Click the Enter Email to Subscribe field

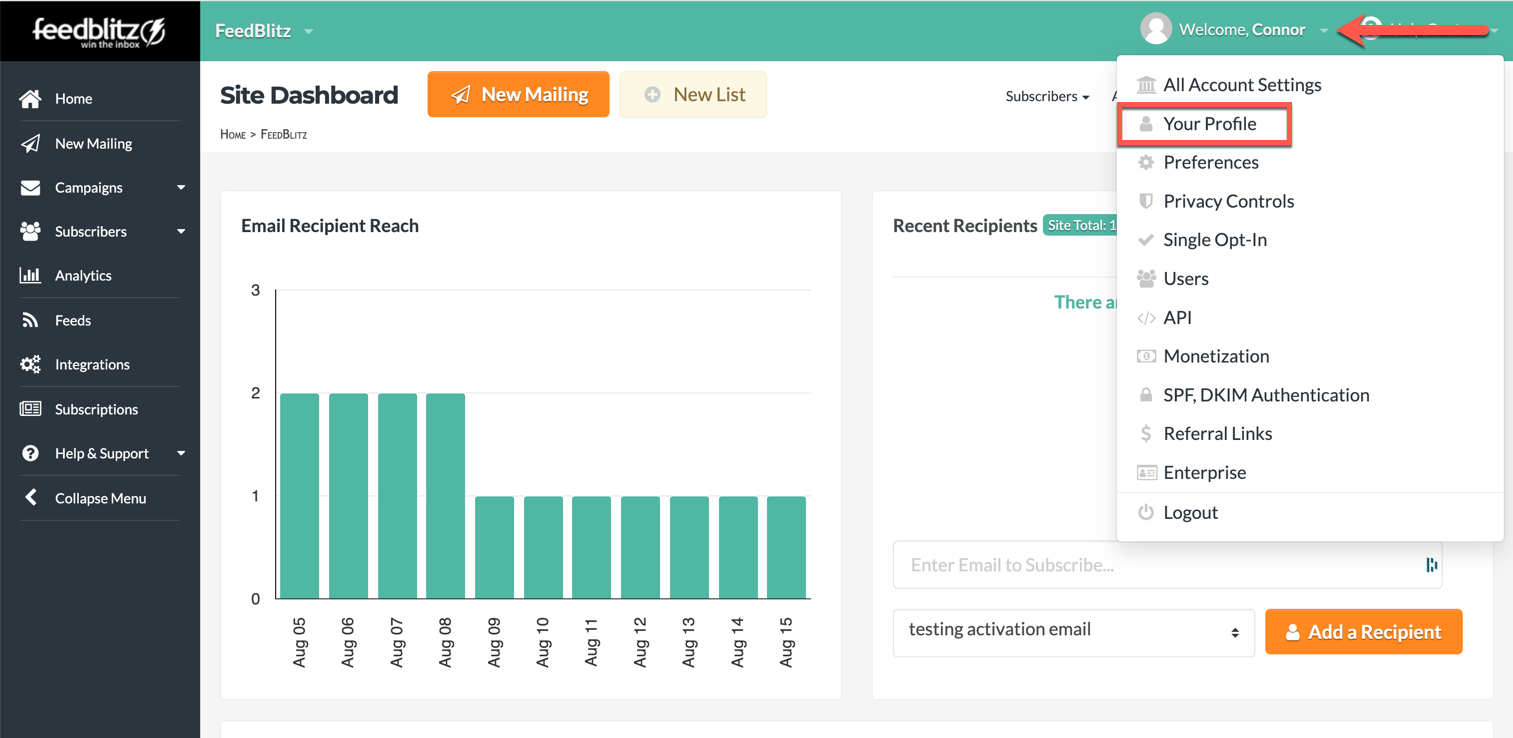[1167, 565]
